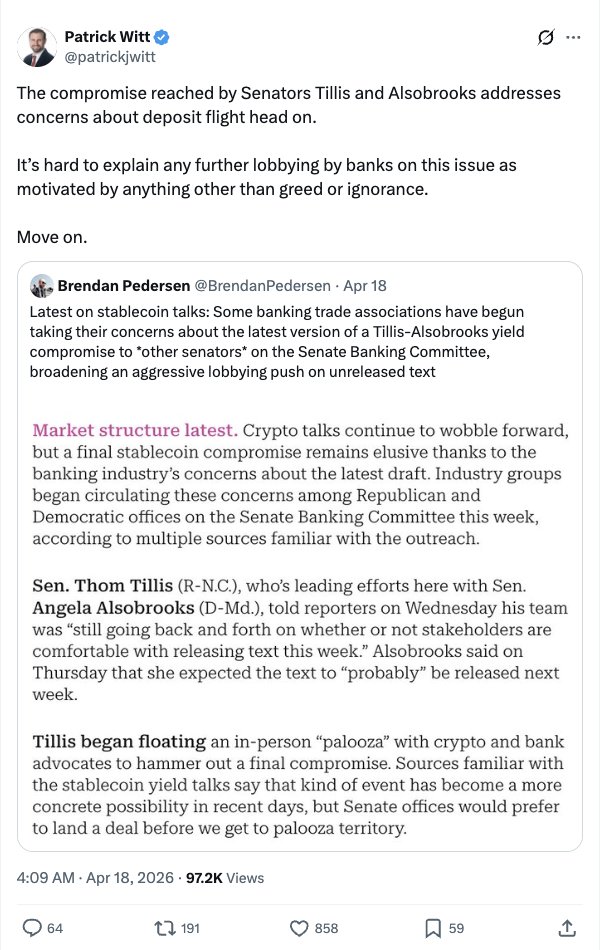Bookmark this post
The image size is (600, 950).
pos(432,928)
